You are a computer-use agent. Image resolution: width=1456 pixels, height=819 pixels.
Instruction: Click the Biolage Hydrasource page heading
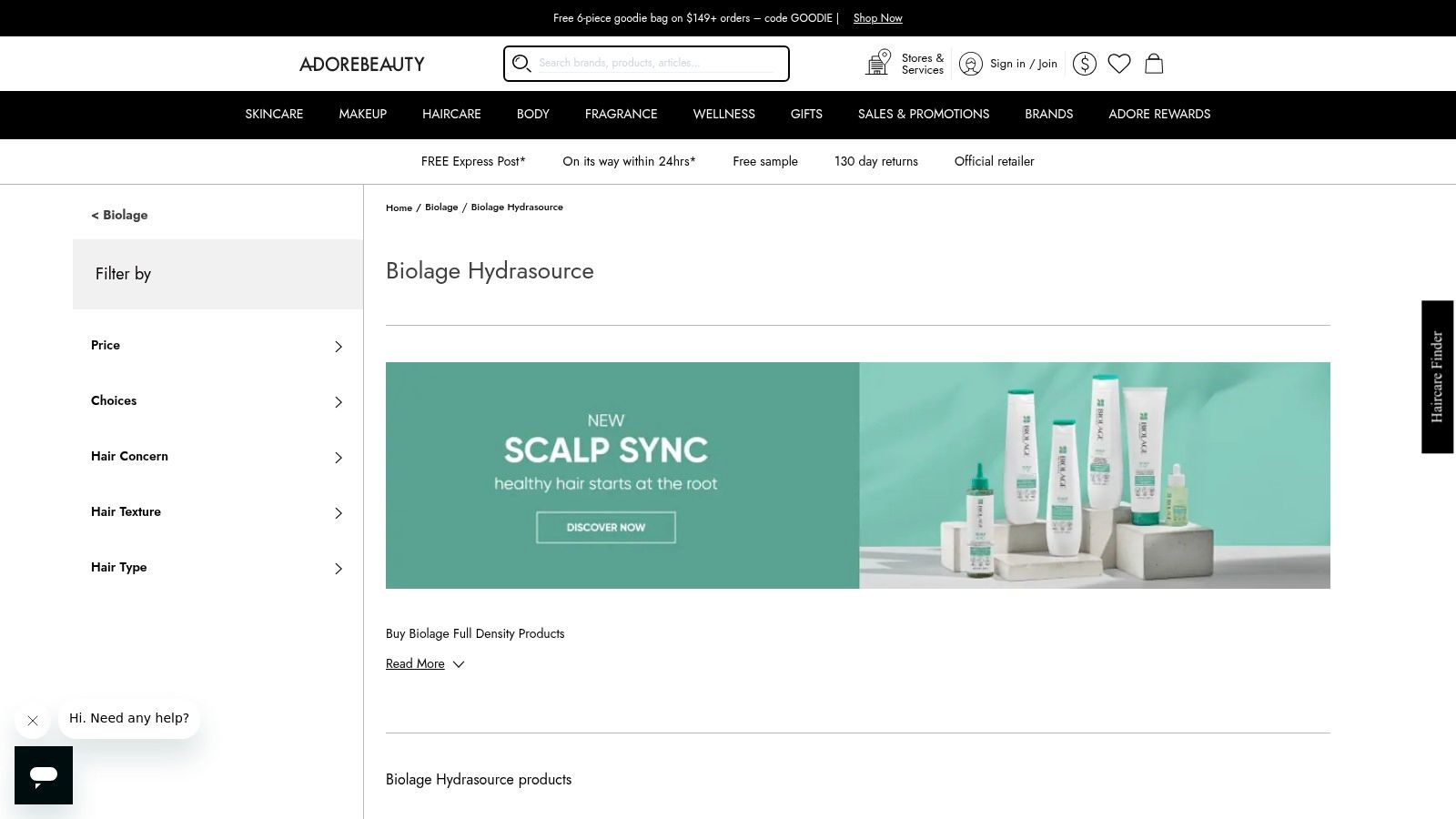coord(490,271)
